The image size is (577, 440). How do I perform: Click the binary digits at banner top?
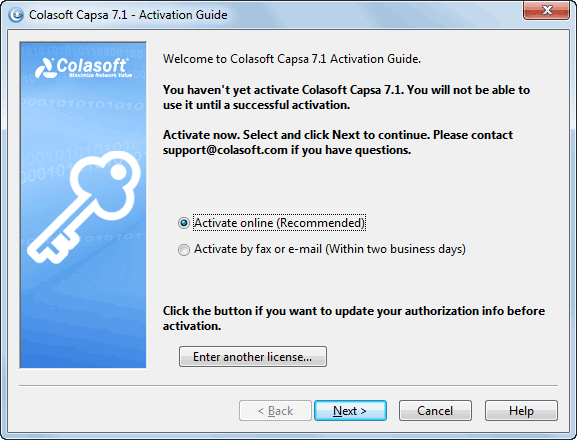[83, 52]
